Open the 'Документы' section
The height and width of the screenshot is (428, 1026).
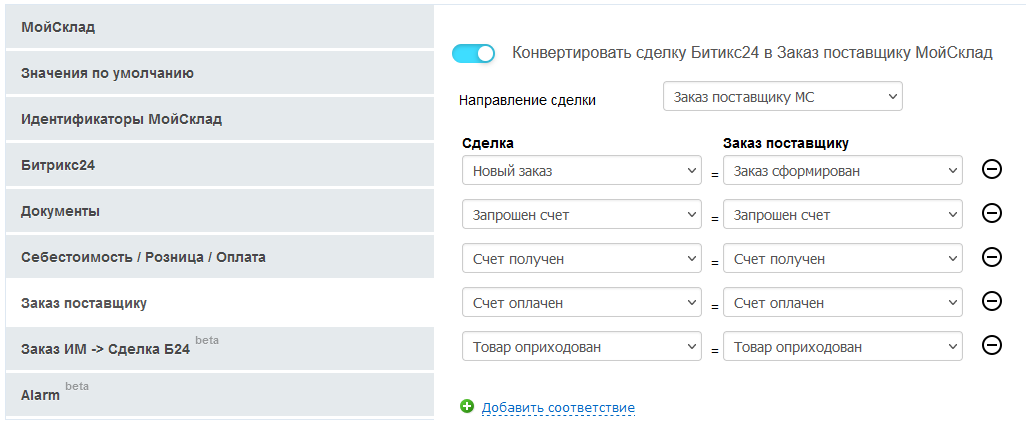[219, 211]
